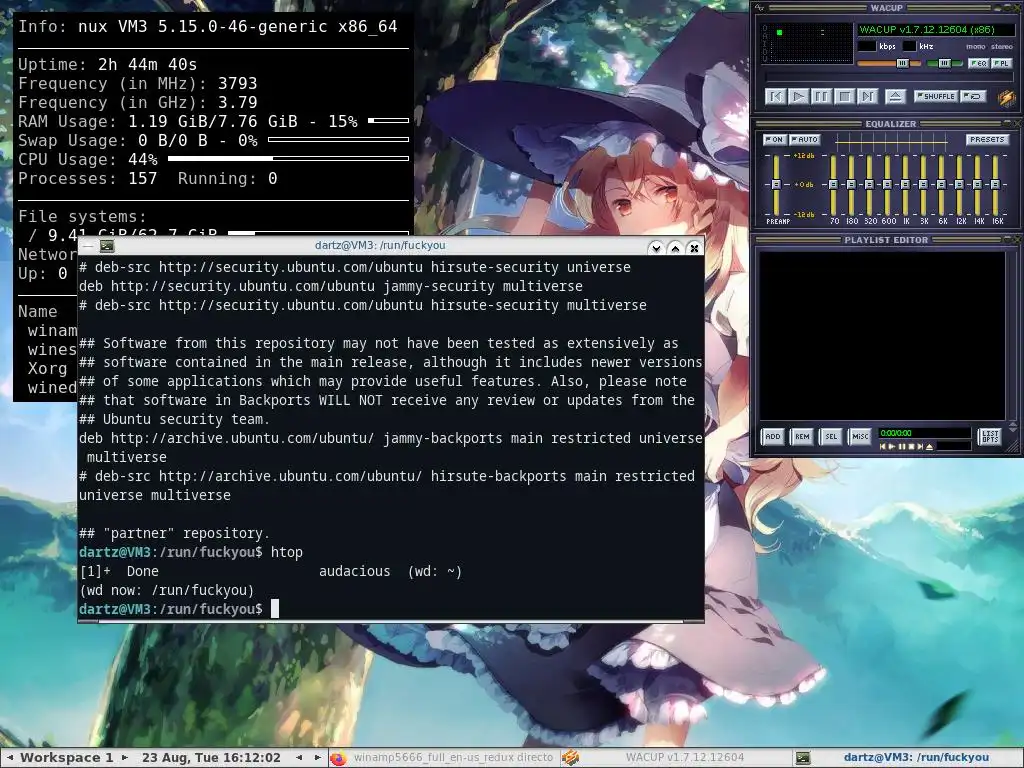
Task: Click the mini Next button in Playlist Editor
Action: coord(920,447)
